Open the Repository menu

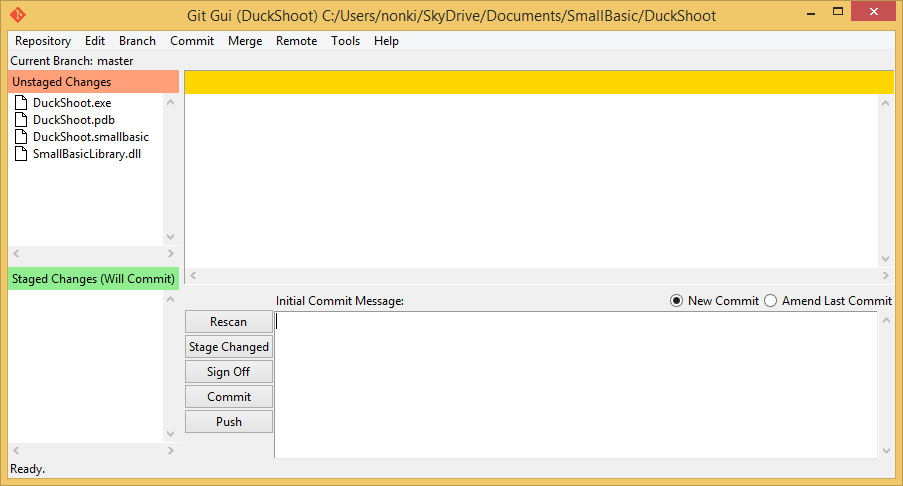tap(43, 41)
